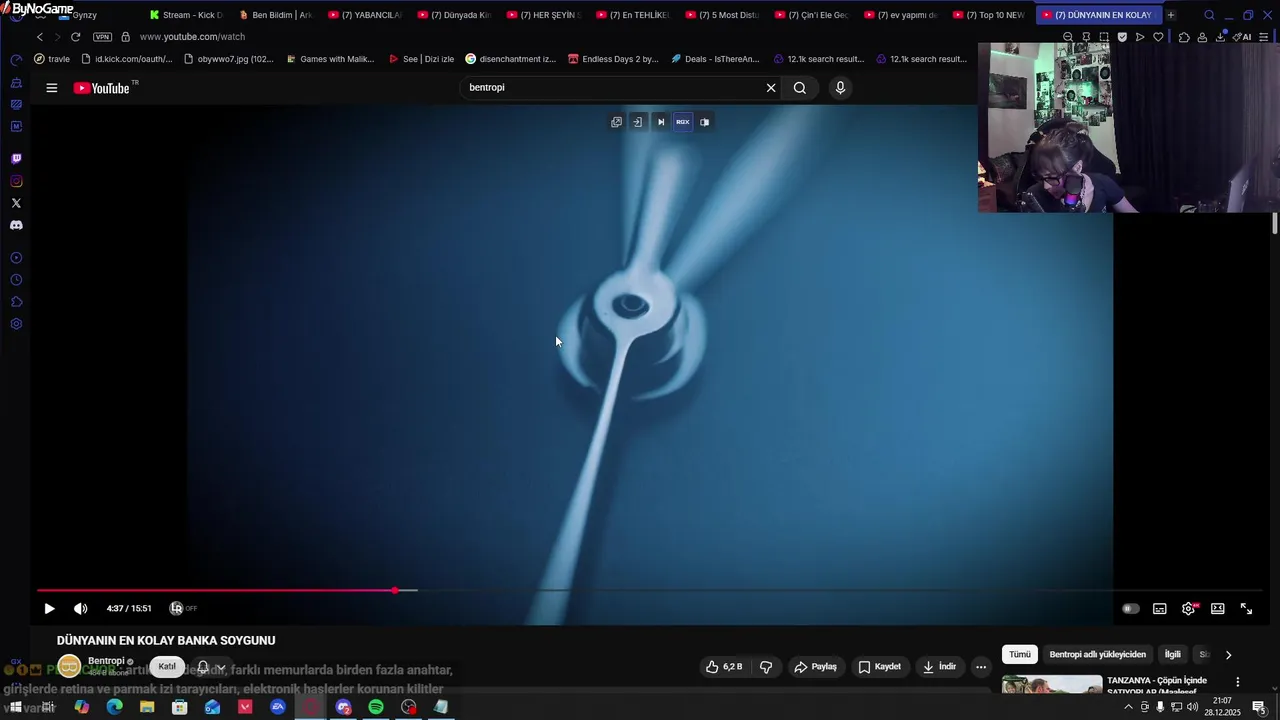Open X (Twitter) in the sidebar
The height and width of the screenshot is (720, 1280).
pyautogui.click(x=16, y=203)
